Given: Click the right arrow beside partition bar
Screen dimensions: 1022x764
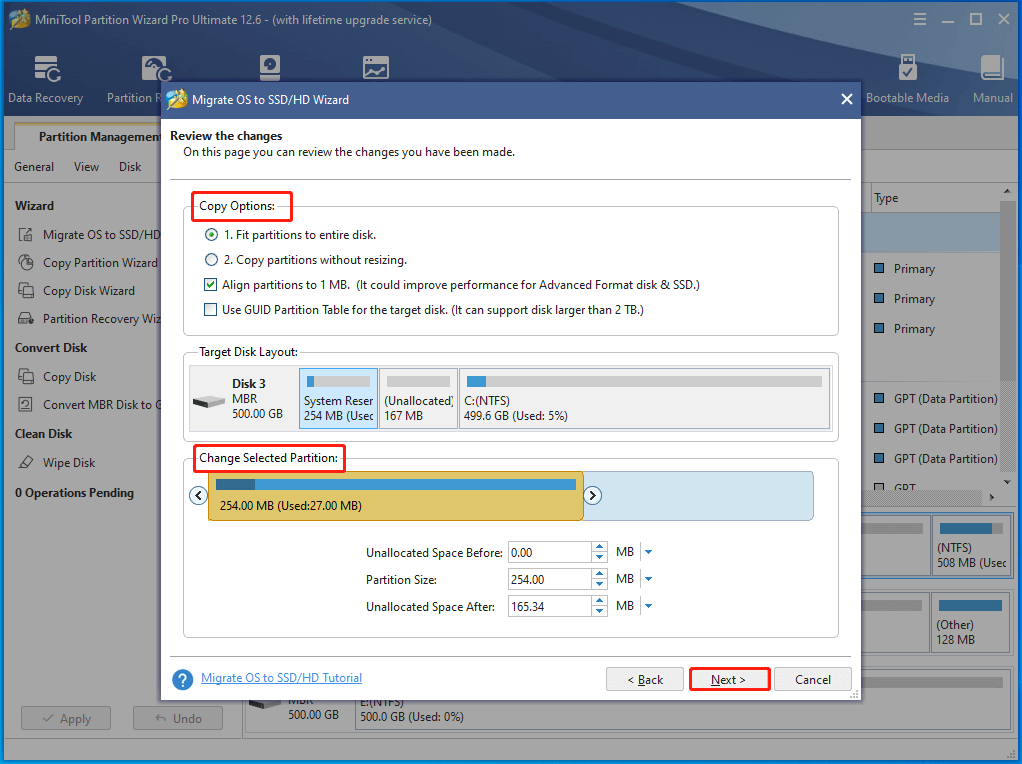Looking at the screenshot, I should coord(593,495).
